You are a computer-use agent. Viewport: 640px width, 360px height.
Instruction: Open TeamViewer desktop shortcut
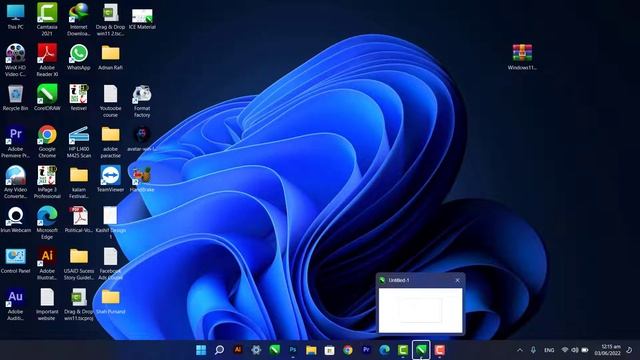point(110,179)
